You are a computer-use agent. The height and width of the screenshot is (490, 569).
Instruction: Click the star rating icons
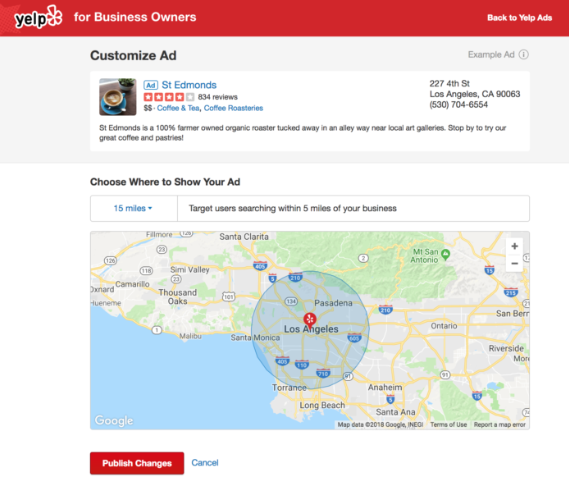(x=169, y=97)
